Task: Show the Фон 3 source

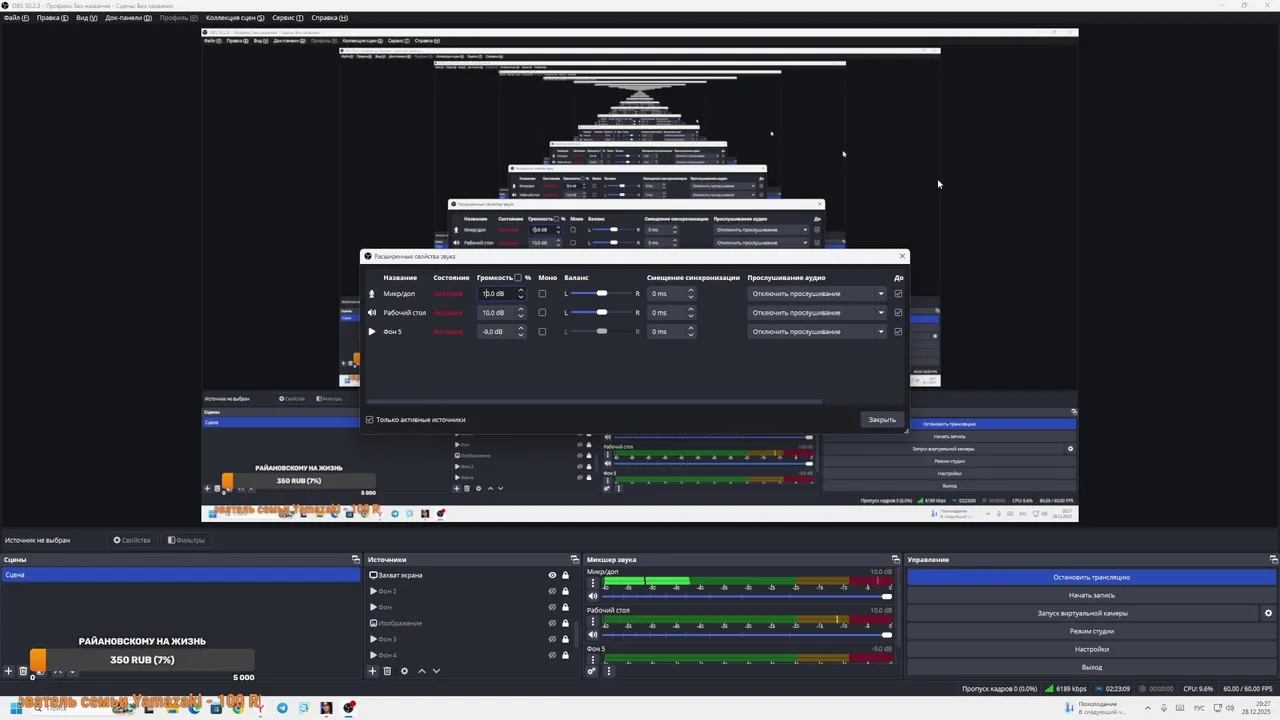Action: (552, 639)
